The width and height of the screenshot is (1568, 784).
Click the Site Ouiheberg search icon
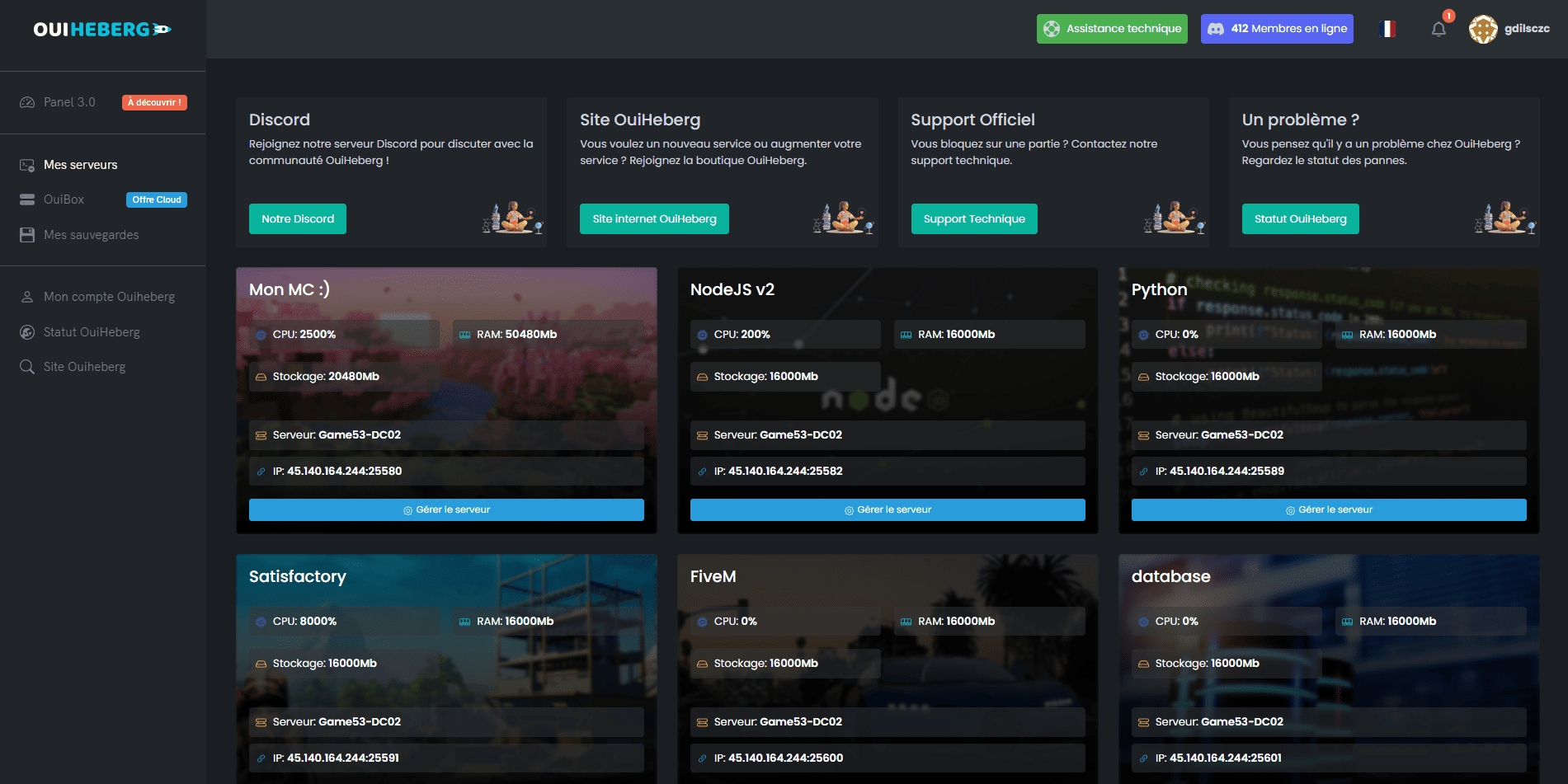point(27,367)
